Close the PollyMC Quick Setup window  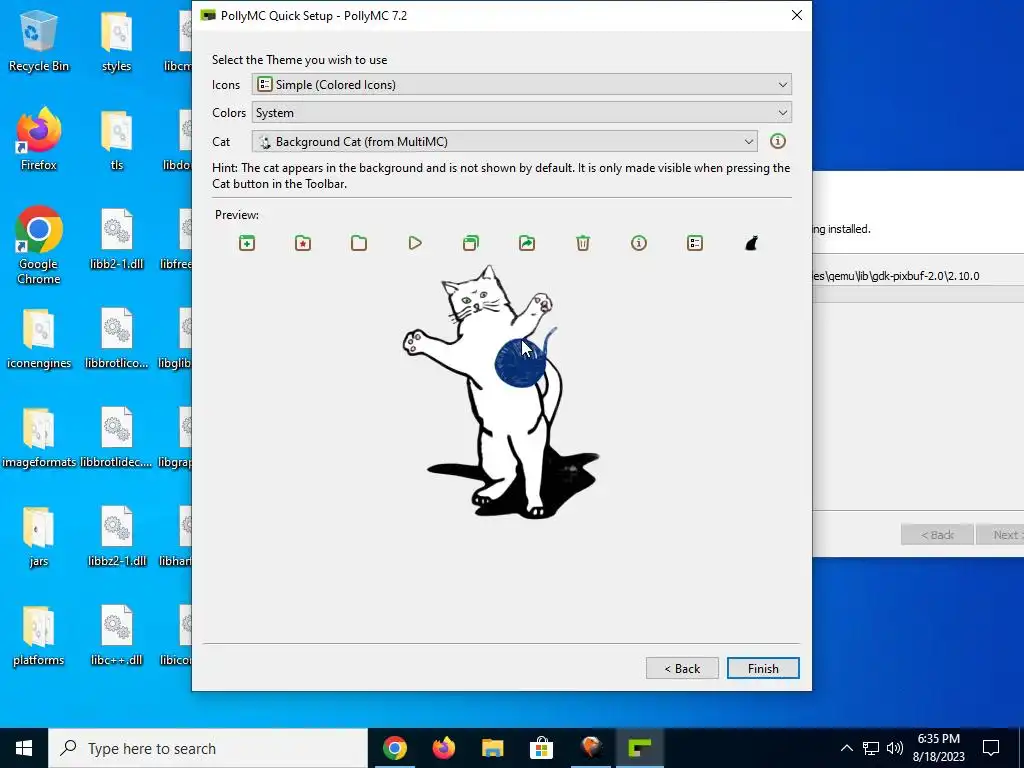pos(797,15)
